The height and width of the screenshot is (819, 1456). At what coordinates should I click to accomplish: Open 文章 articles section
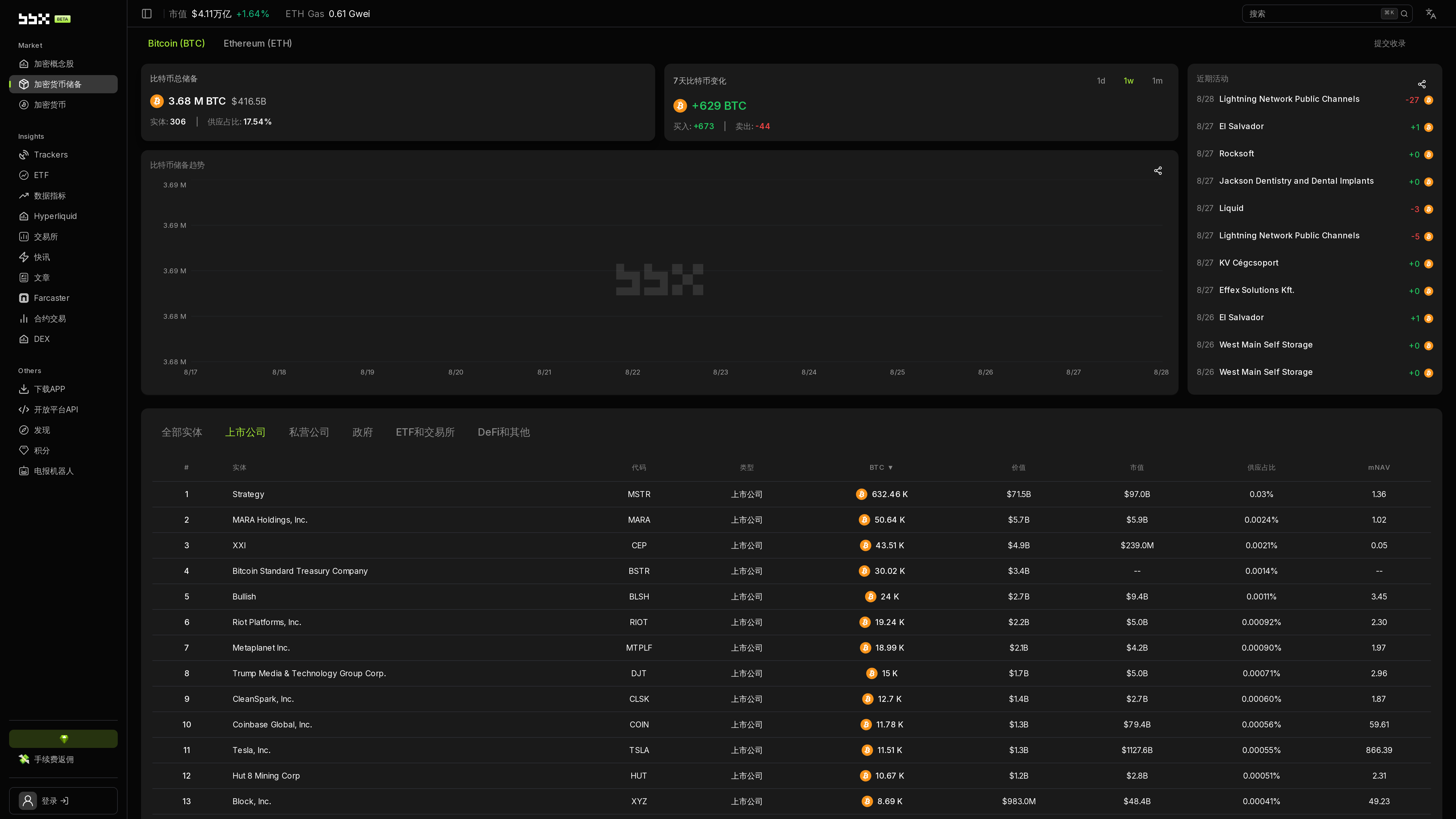tap(63, 278)
